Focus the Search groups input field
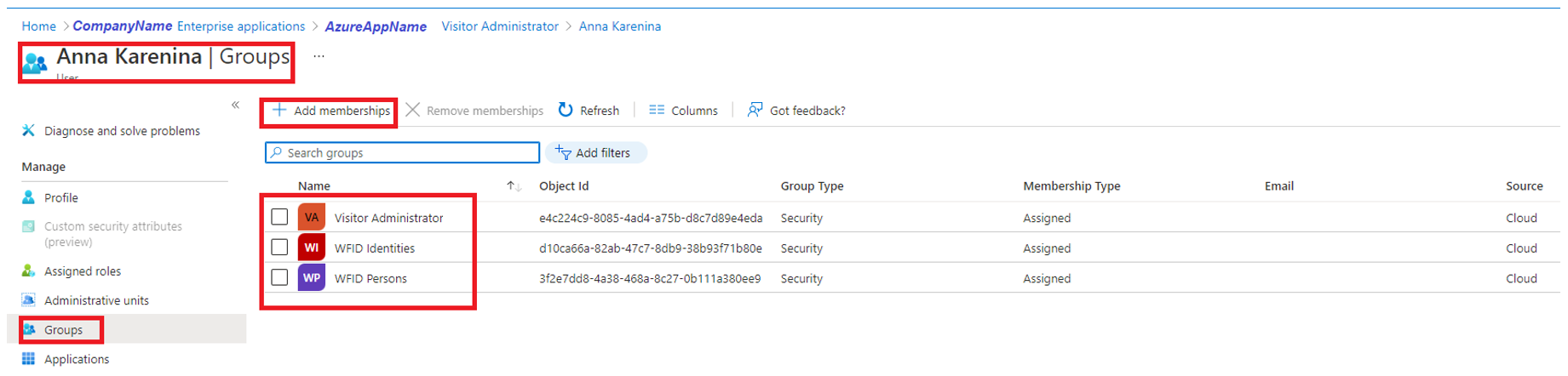1568x376 pixels. (x=402, y=152)
